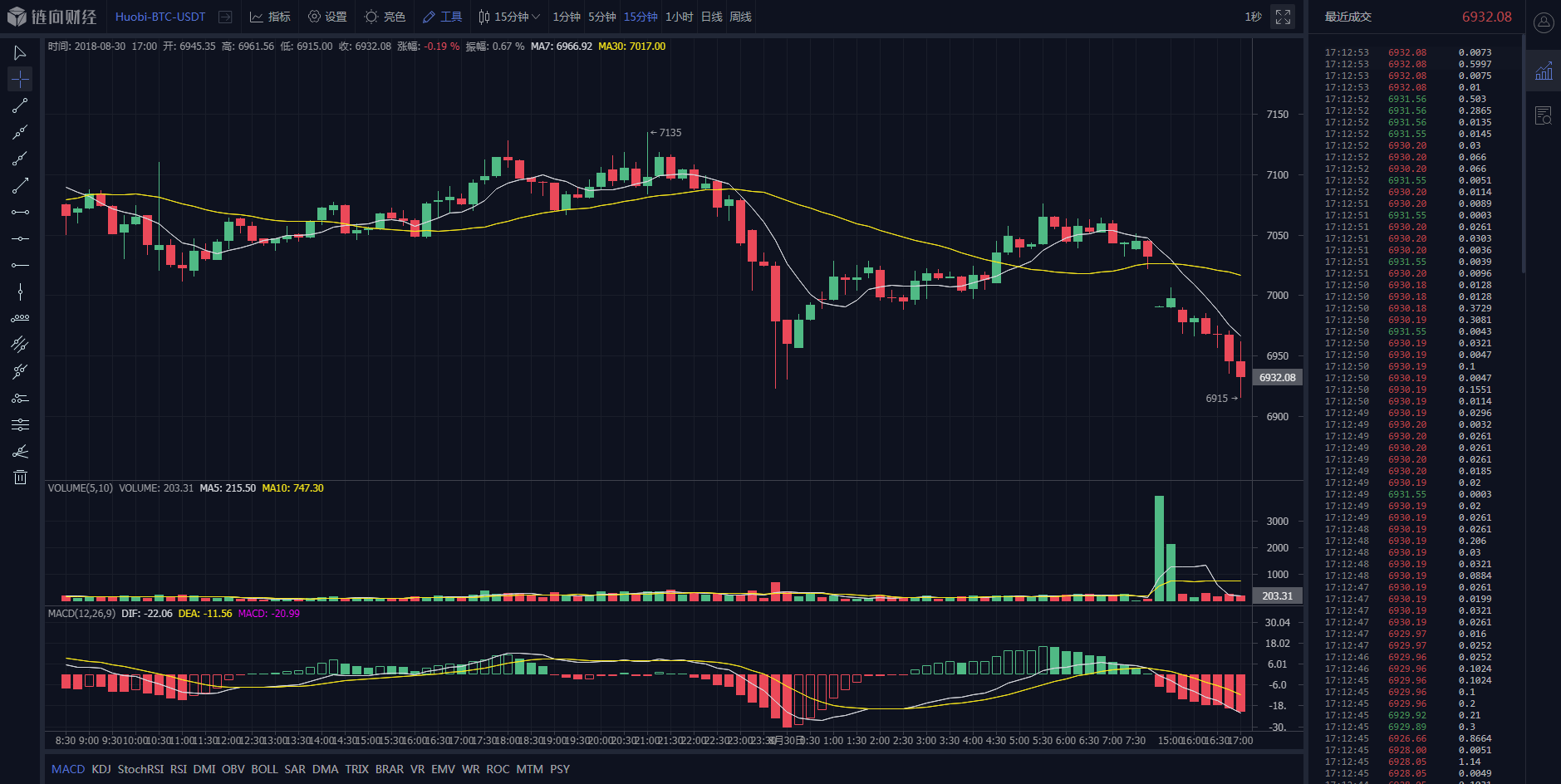Select the MTM indicator
The width and height of the screenshot is (1561, 784).
[529, 769]
